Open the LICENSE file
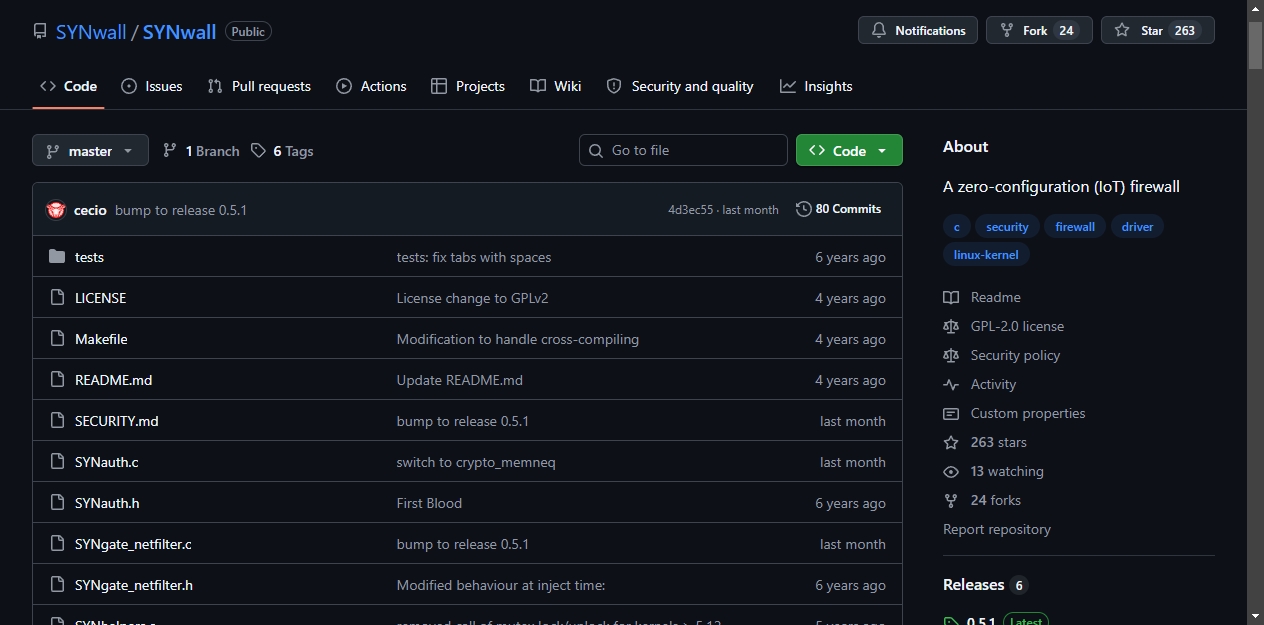This screenshot has width=1264, height=625. click(x=100, y=298)
